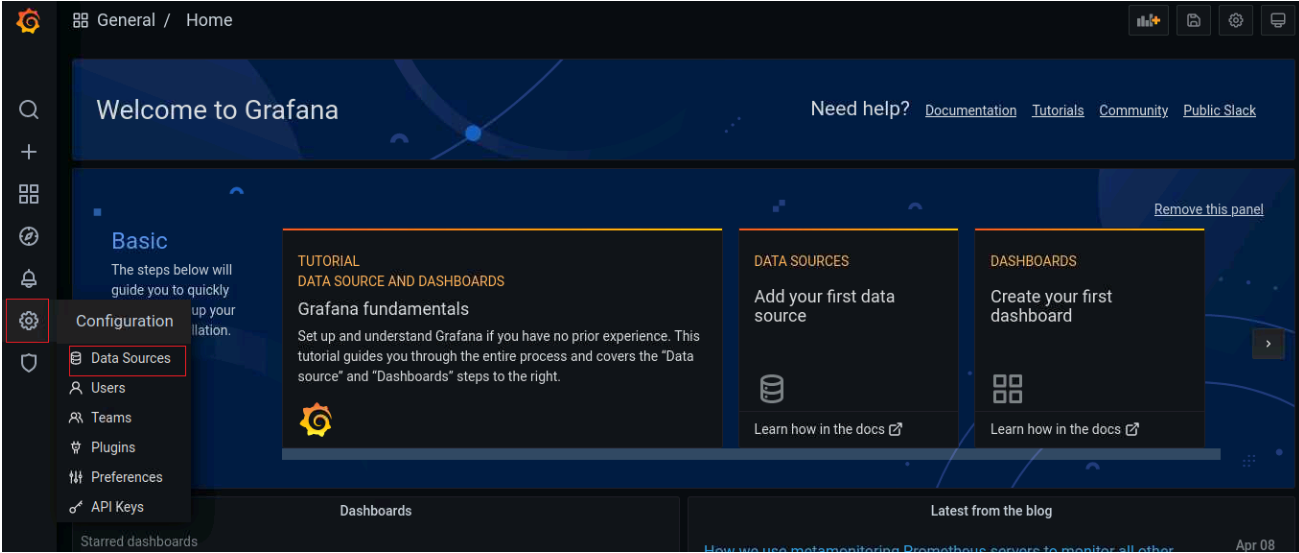Open the Grafana fundamentals tutorial card
Viewport: 1299px width, 553px height.
pos(502,338)
